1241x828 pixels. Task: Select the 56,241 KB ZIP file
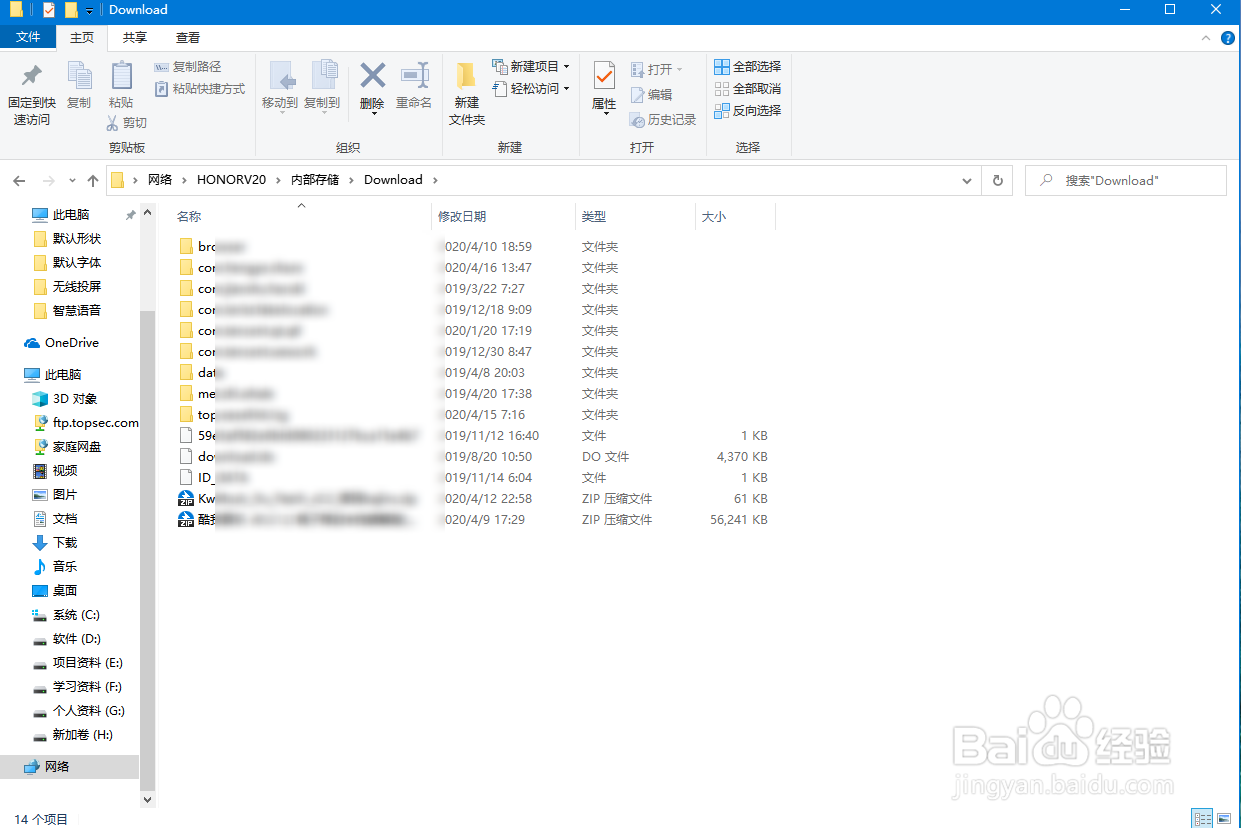coord(473,520)
